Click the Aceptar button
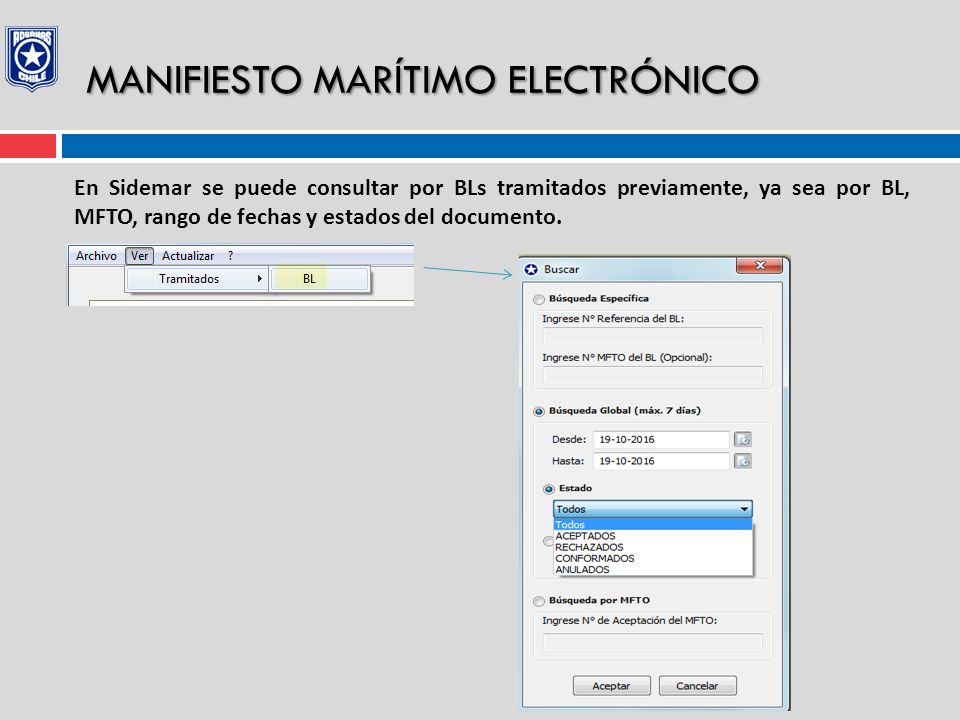The width and height of the screenshot is (960, 720). click(x=612, y=686)
